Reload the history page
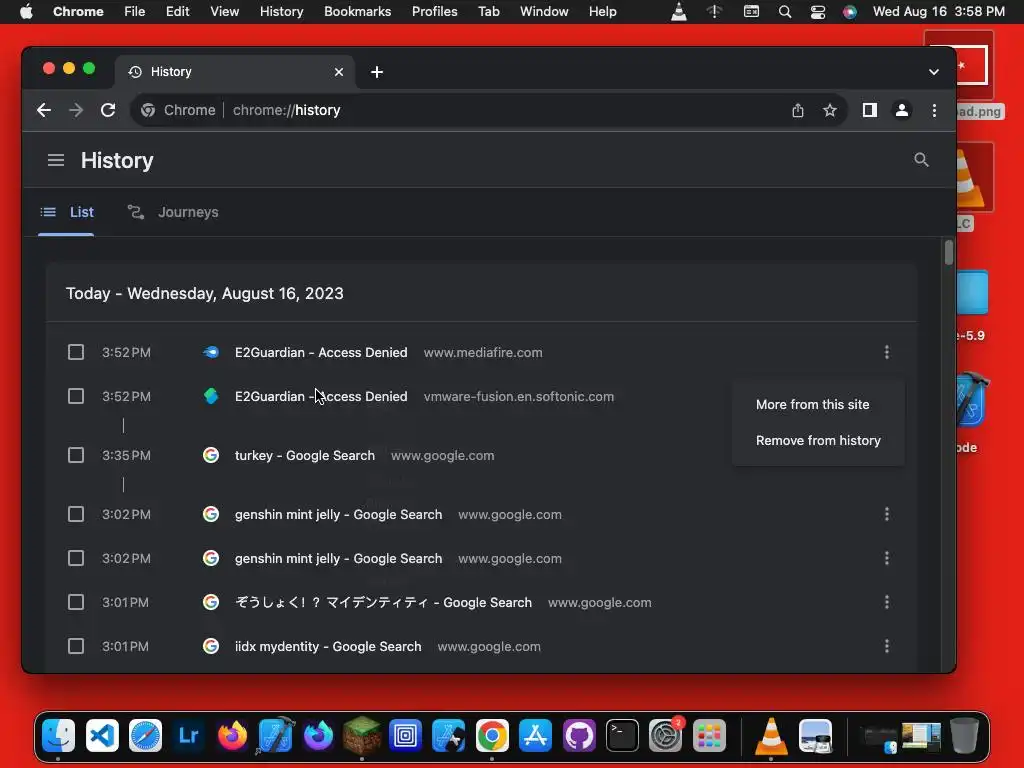 click(108, 110)
